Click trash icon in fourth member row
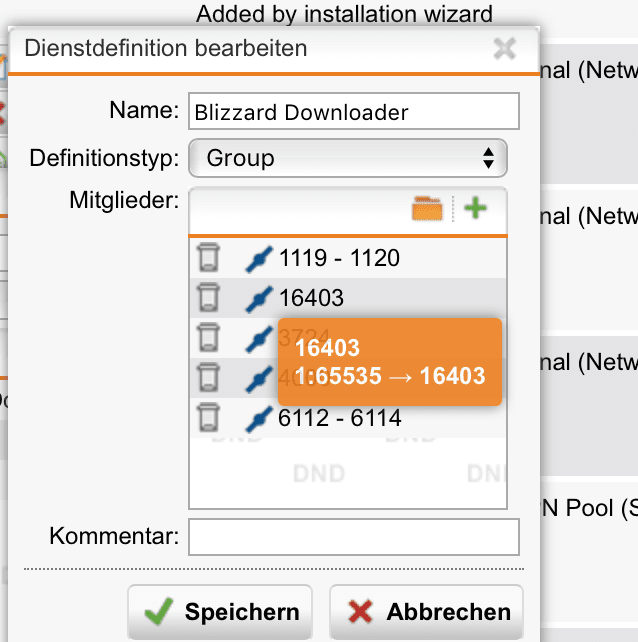This screenshot has height=642, width=638. coord(208,377)
